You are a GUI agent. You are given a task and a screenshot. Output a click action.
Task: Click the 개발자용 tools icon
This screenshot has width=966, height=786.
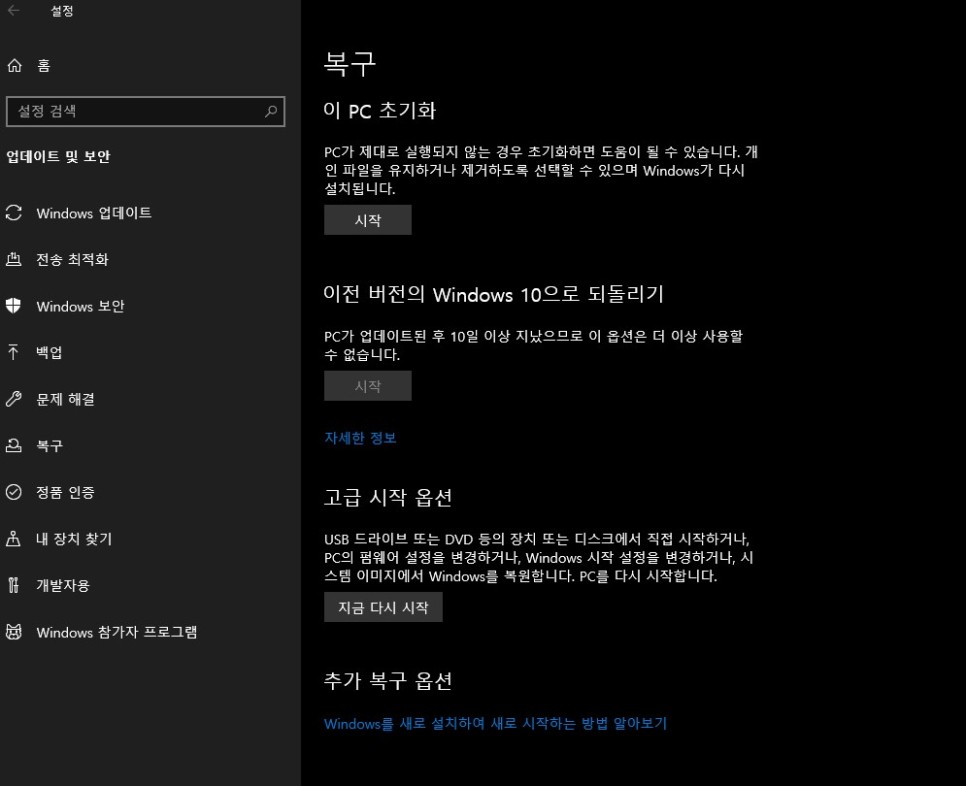click(x=14, y=585)
